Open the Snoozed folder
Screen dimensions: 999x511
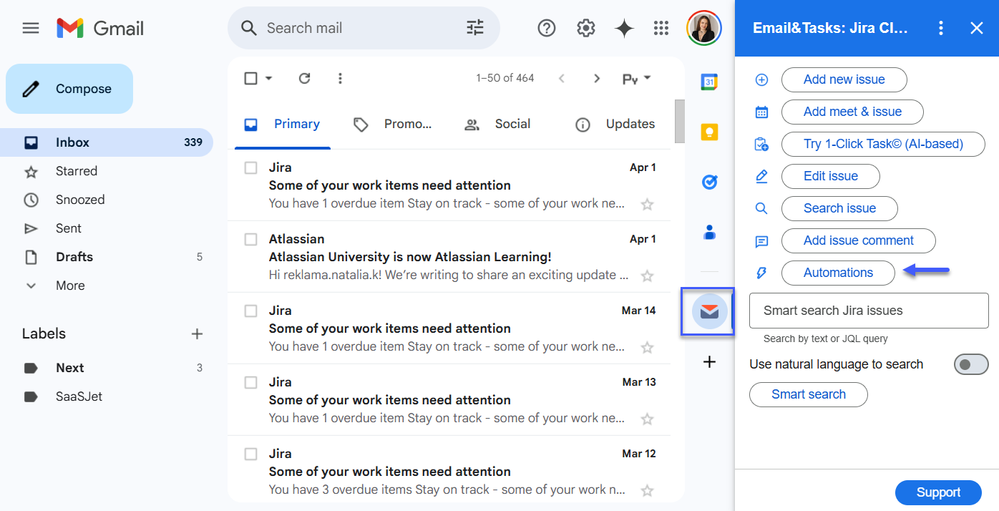(x=106, y=200)
